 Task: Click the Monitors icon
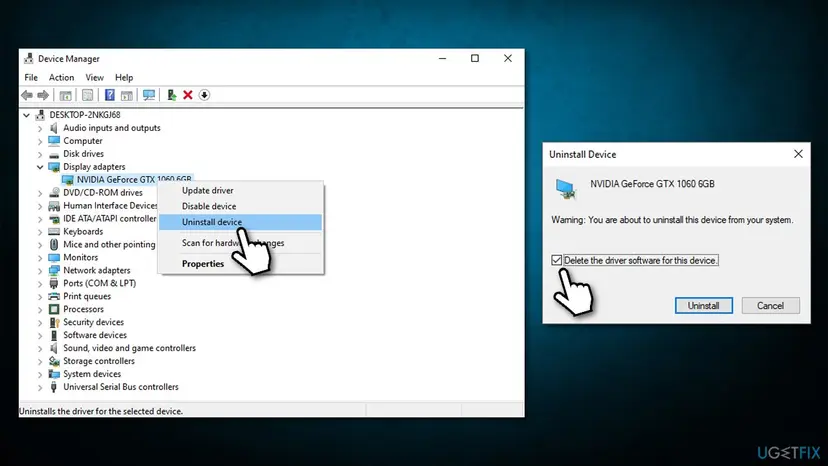click(54, 257)
